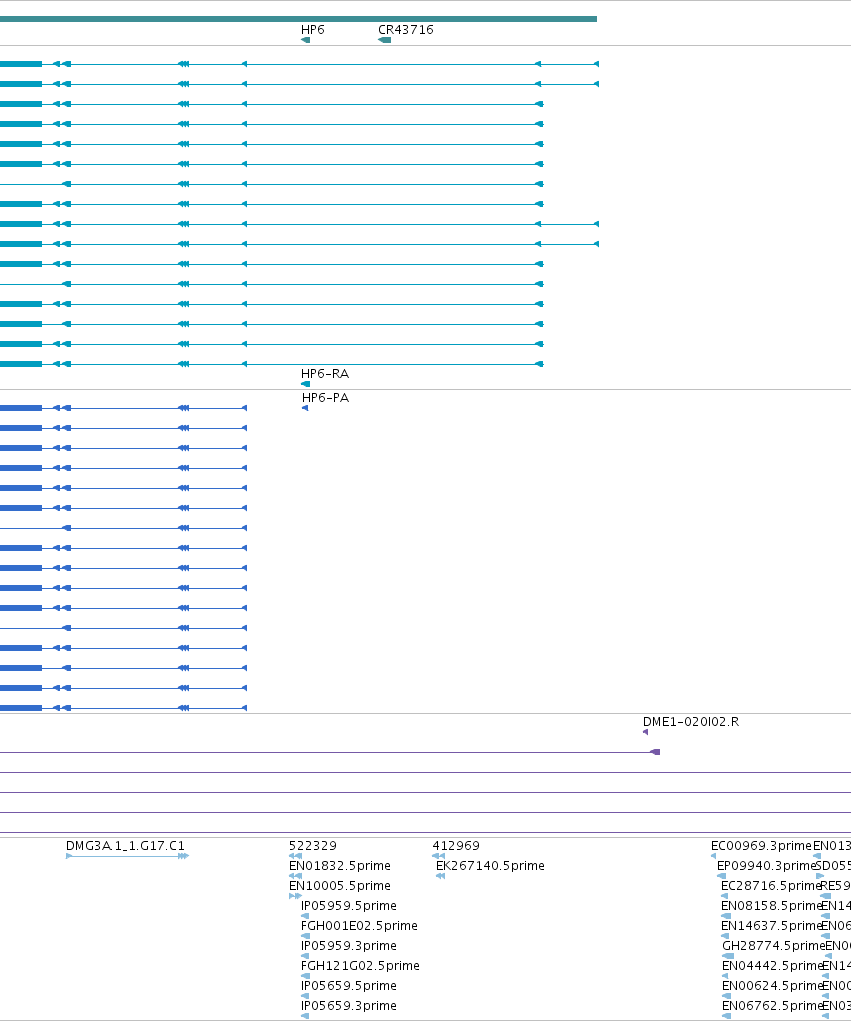Click the IP05959.5prime EST label
Viewport: 851px width, 1021px height.
(349, 906)
